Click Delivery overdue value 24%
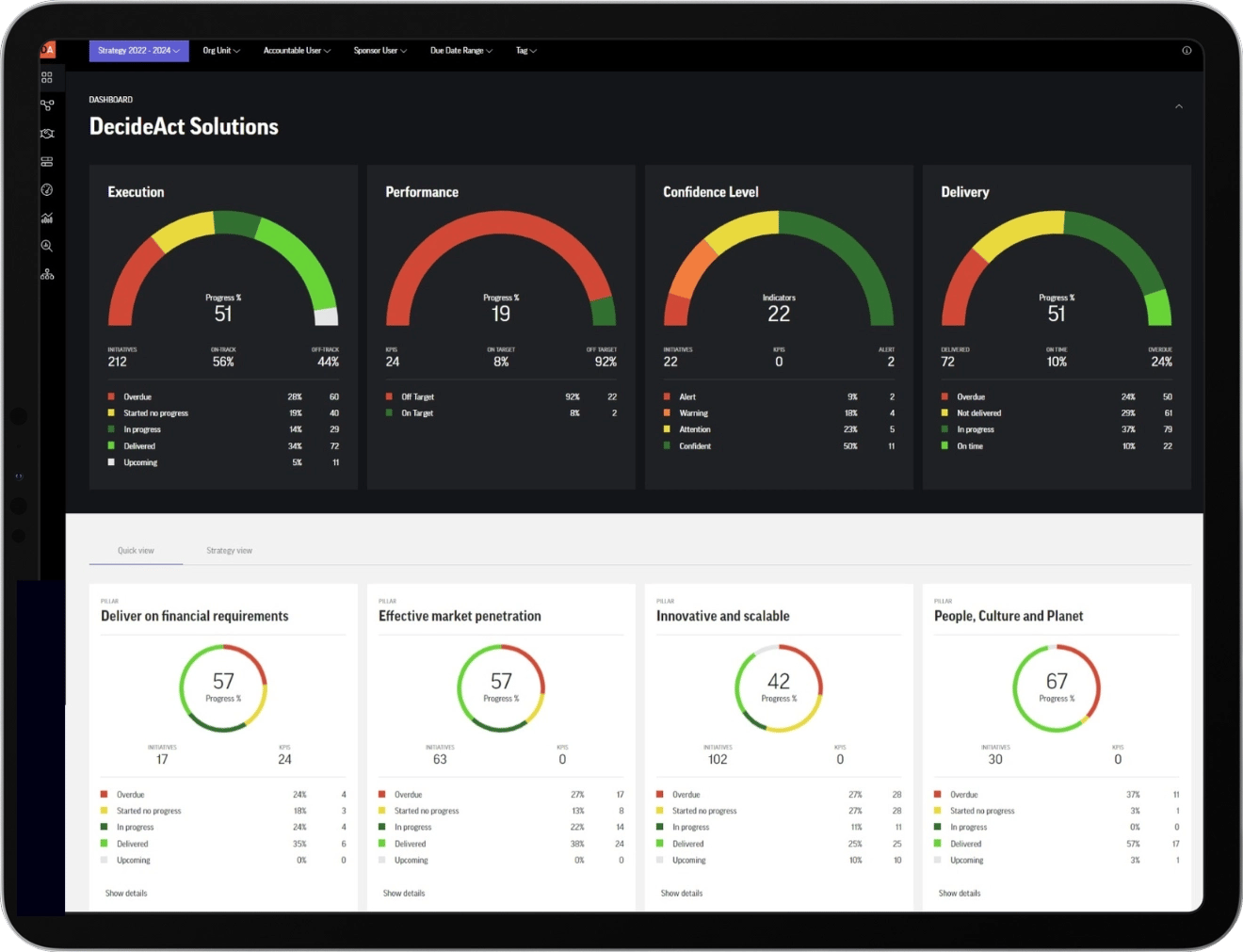The width and height of the screenshot is (1243, 952). click(1162, 362)
